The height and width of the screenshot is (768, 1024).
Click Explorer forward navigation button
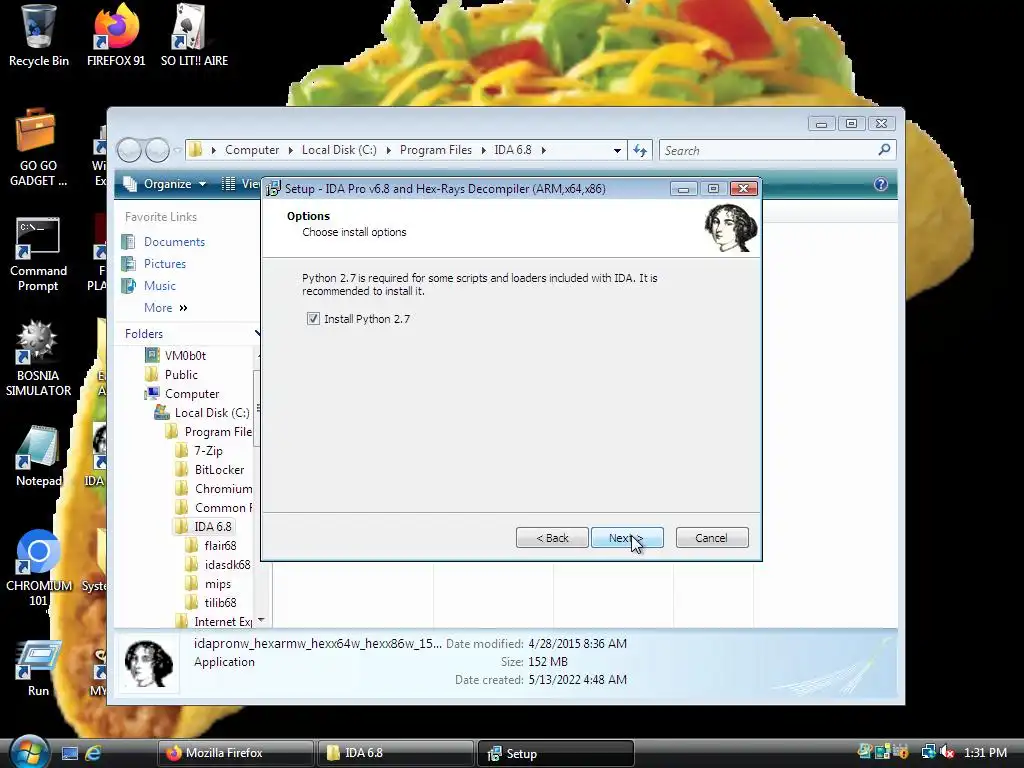click(157, 150)
